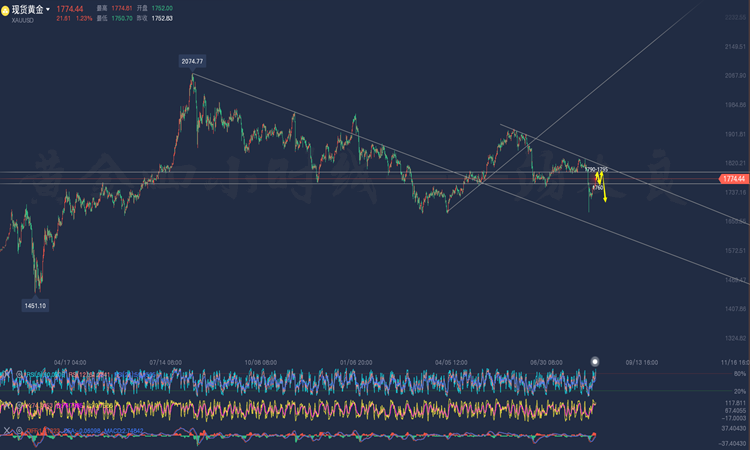Click the DEA indicator value label
Image resolution: width=750 pixels, height=450 pixels.
(x=82, y=431)
